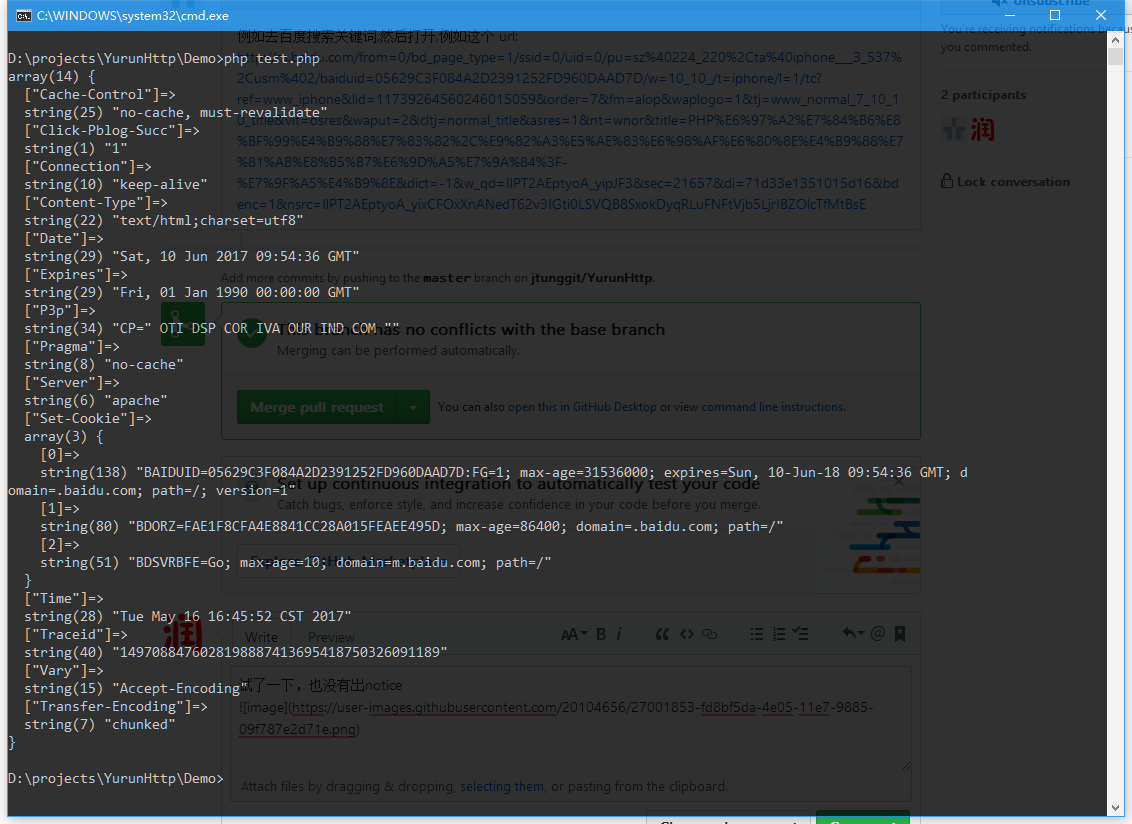Image resolution: width=1132 pixels, height=824 pixels.
Task: Click inside the GitHub comment text area
Action: (x=570, y=718)
